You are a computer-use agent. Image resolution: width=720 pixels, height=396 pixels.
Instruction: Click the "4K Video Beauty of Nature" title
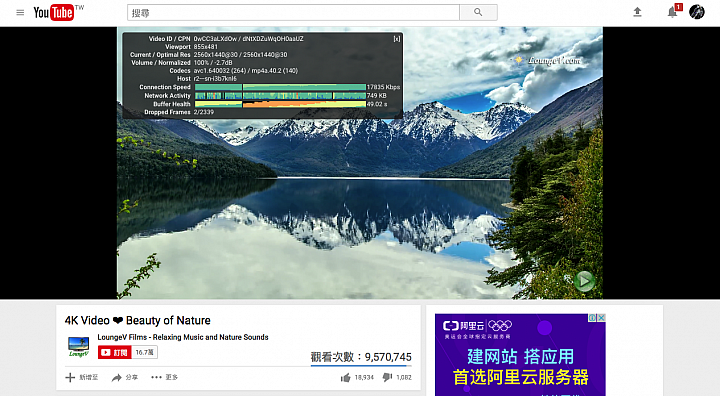(137, 320)
